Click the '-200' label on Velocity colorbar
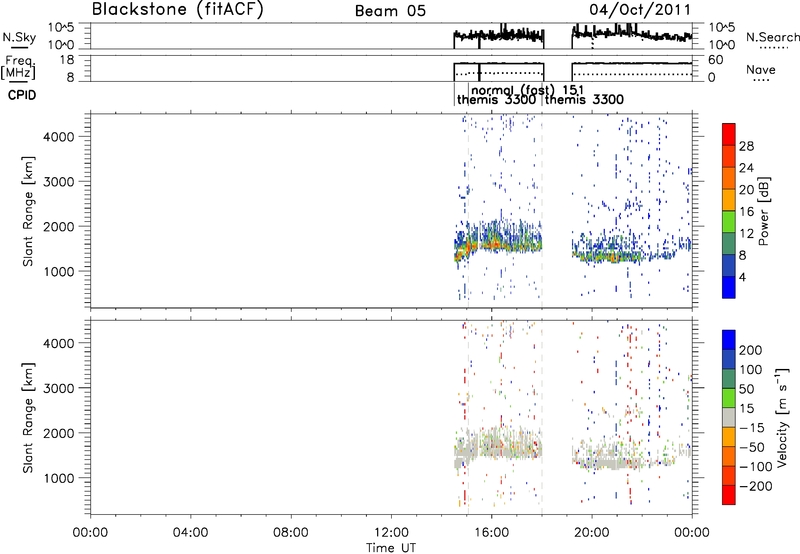The image size is (800, 554). pos(758,486)
